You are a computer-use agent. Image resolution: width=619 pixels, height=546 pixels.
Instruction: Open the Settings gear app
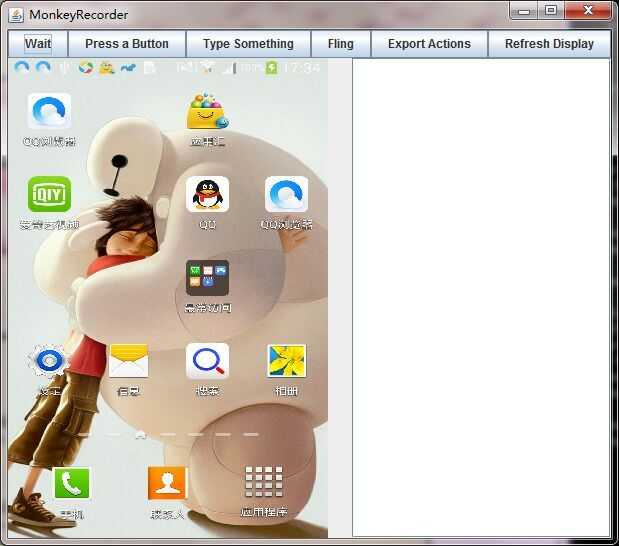(49, 361)
